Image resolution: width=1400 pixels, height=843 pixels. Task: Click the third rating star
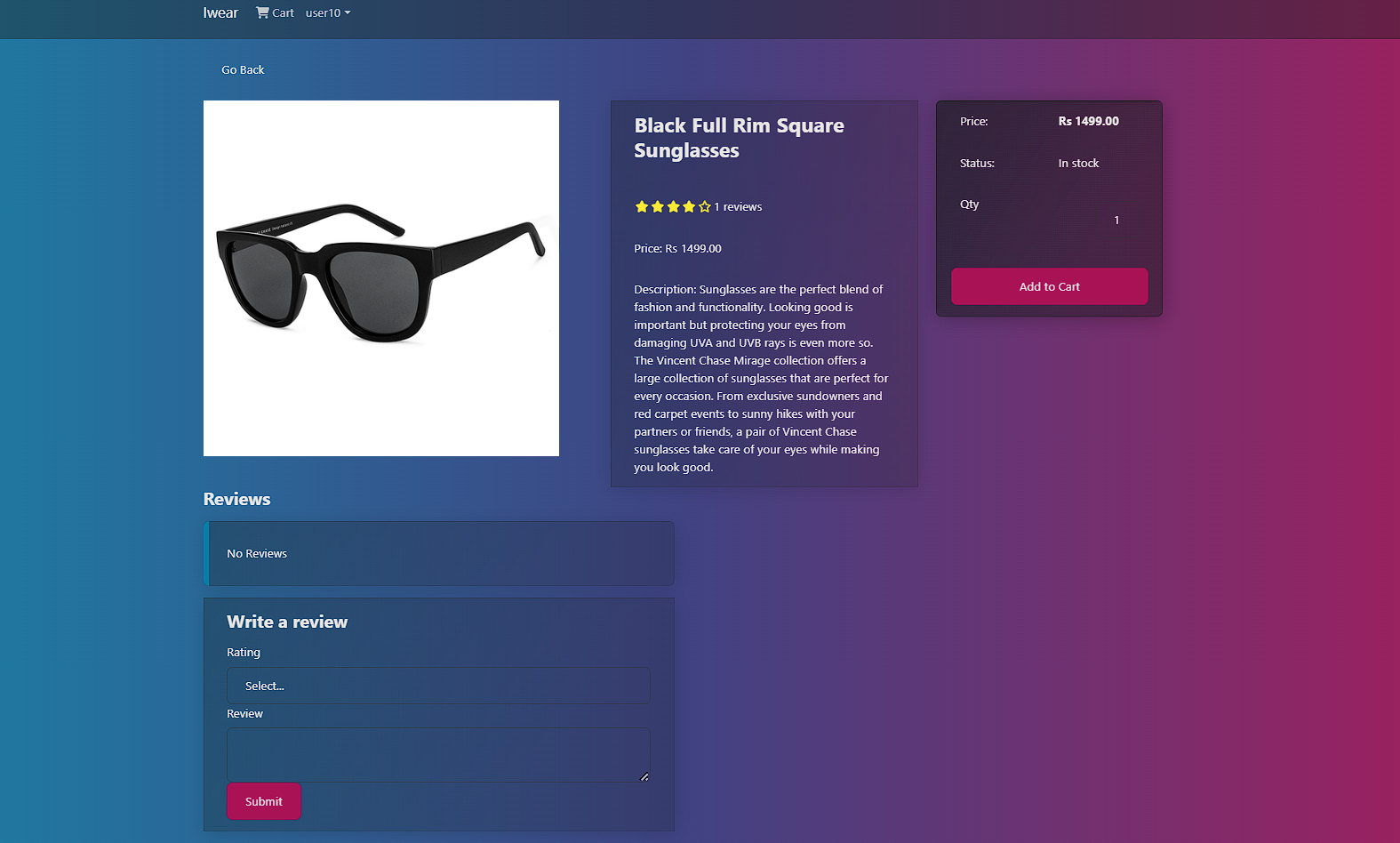pos(674,206)
